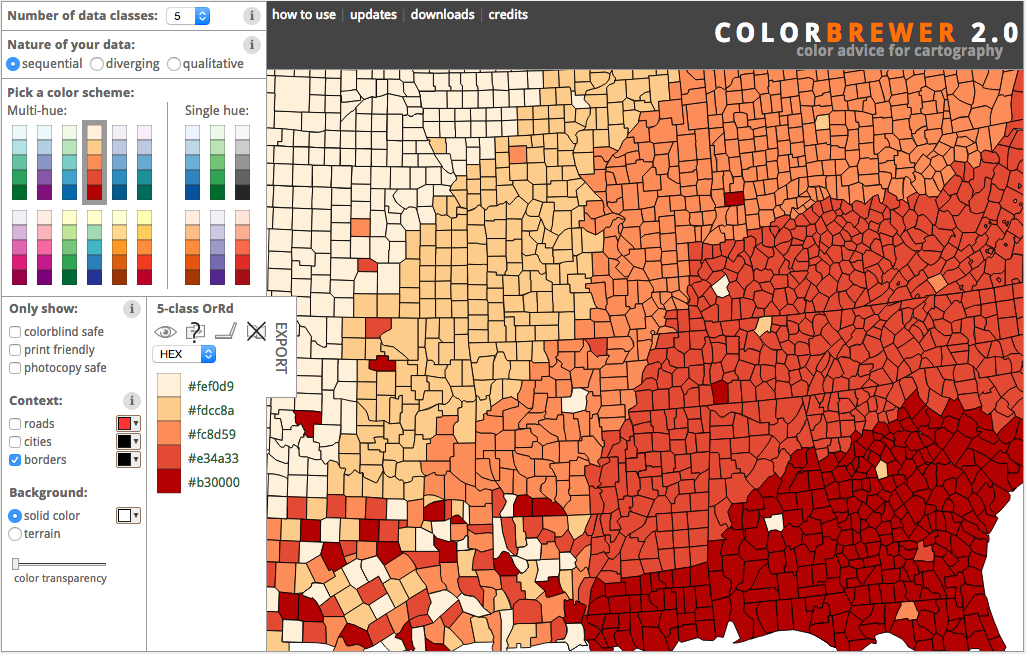Select the terrain background radio
Image resolution: width=1026 pixels, height=654 pixels.
click(14, 534)
